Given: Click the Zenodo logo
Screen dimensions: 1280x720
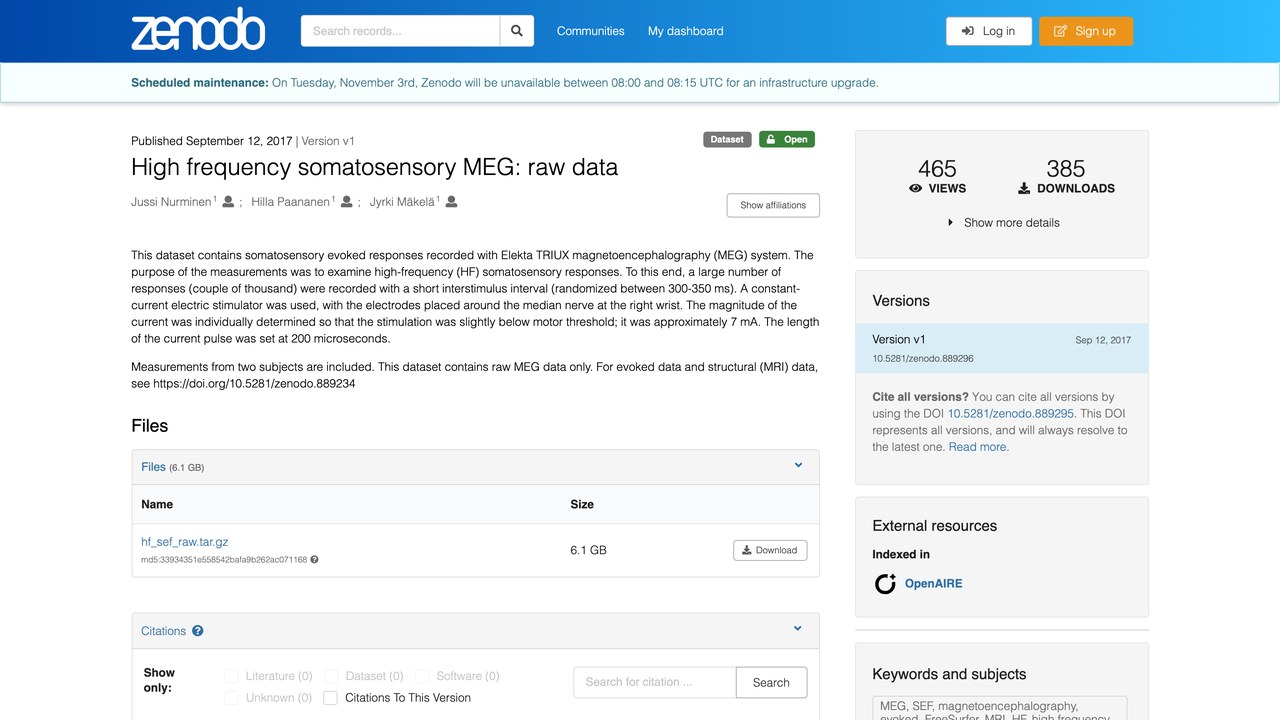Looking at the screenshot, I should click(198, 31).
